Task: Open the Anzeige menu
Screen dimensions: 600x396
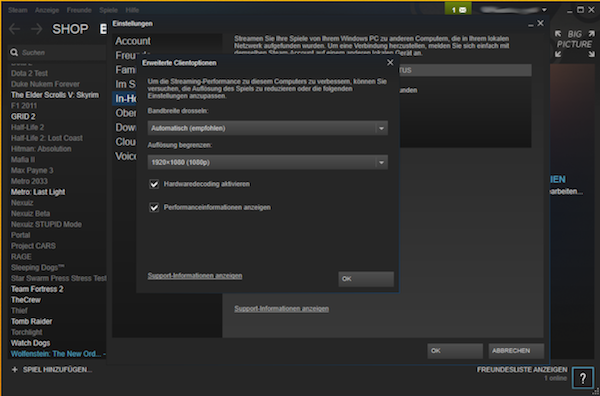Action: tap(47, 10)
